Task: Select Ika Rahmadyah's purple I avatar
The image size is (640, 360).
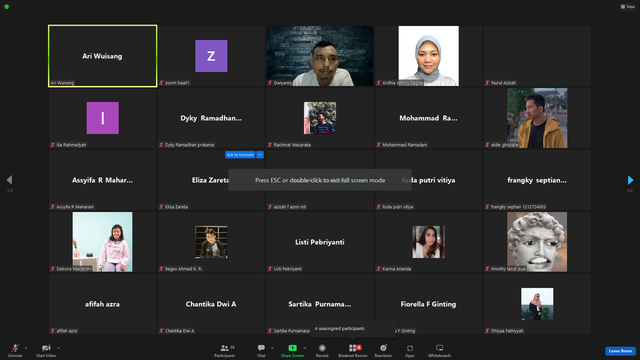Action: (102, 118)
